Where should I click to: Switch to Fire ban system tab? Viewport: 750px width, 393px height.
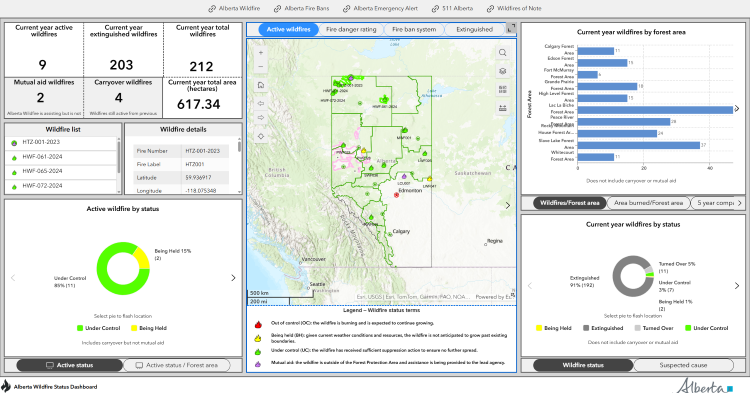tap(414, 29)
